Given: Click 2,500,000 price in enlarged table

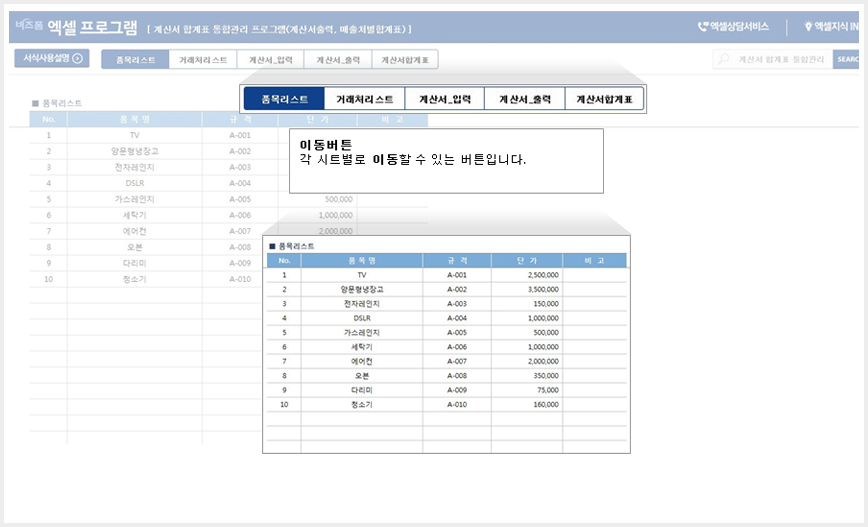Looking at the screenshot, I should 543,275.
